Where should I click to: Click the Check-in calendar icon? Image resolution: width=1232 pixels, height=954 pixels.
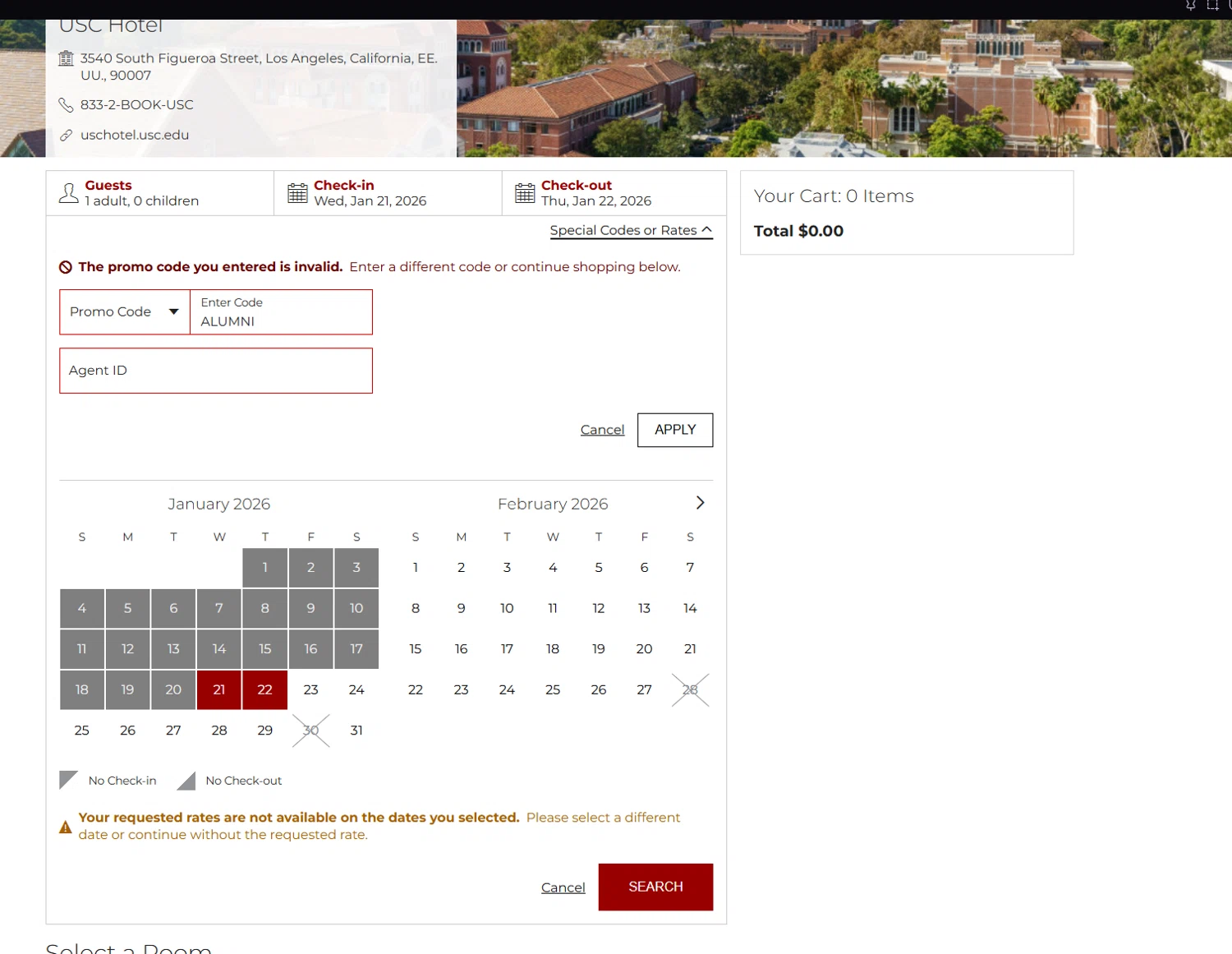tap(297, 193)
